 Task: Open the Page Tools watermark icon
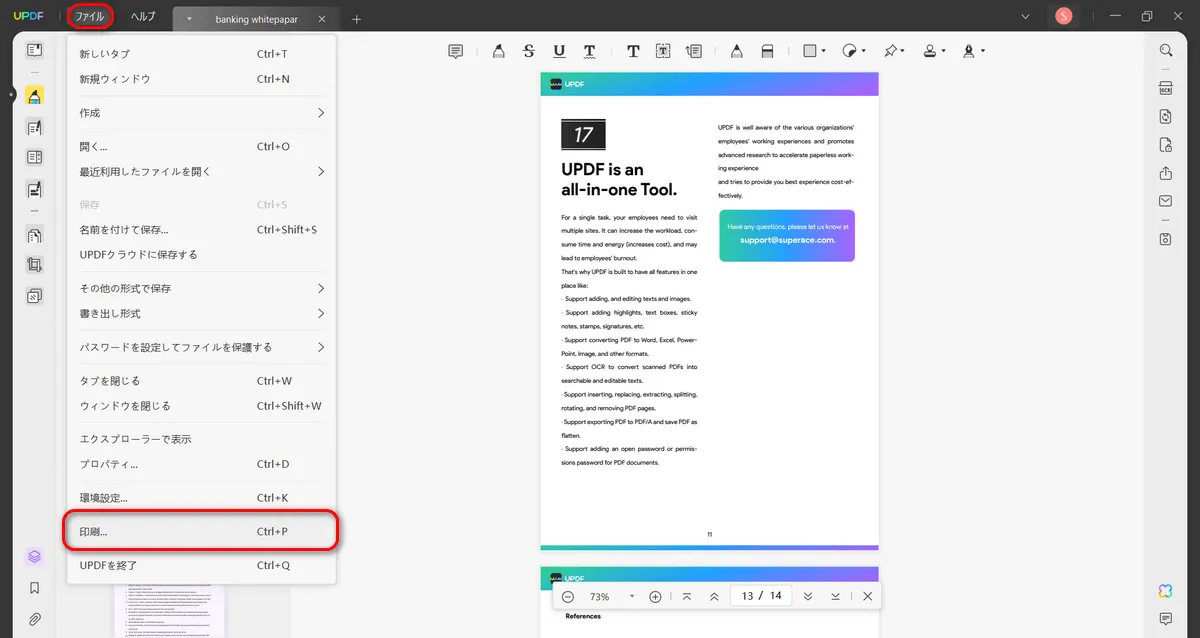point(34,296)
